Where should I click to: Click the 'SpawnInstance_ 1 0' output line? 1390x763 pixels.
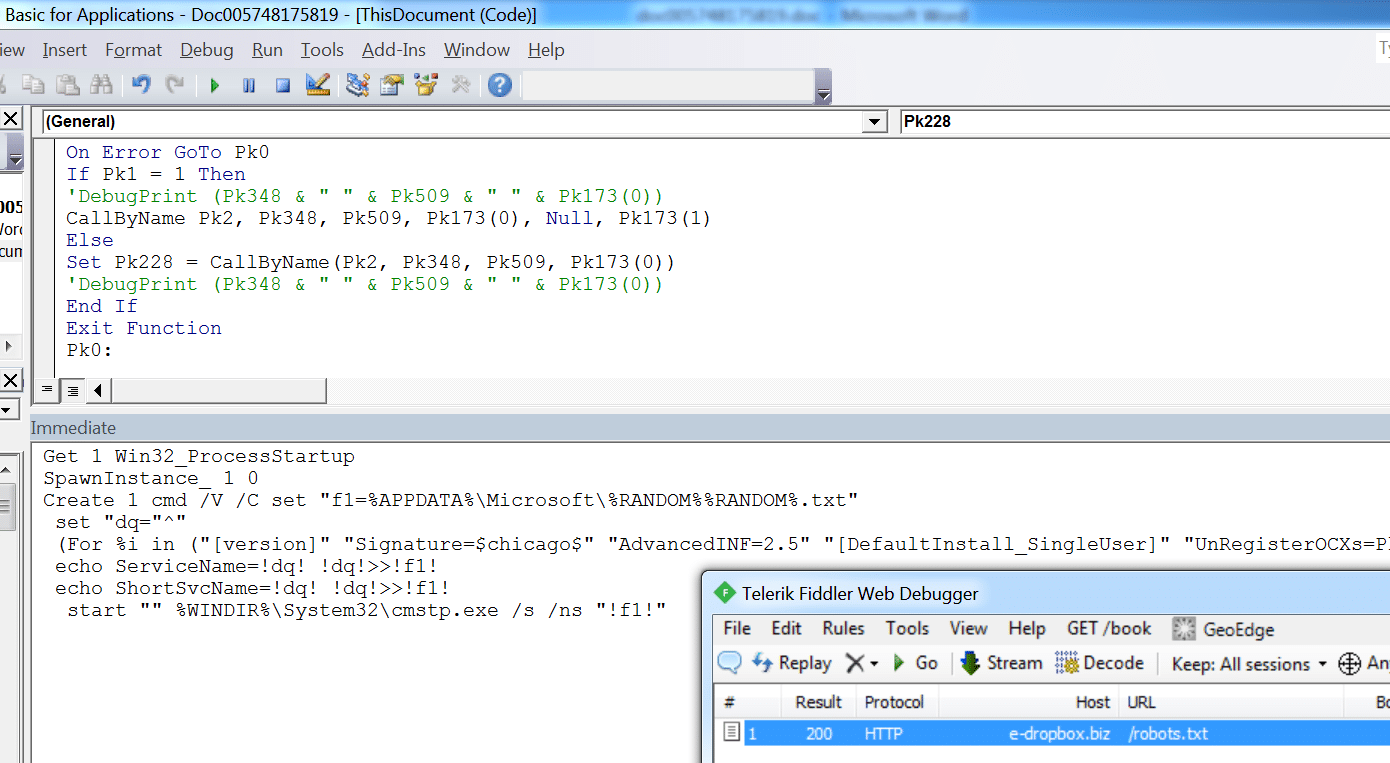click(x=150, y=478)
